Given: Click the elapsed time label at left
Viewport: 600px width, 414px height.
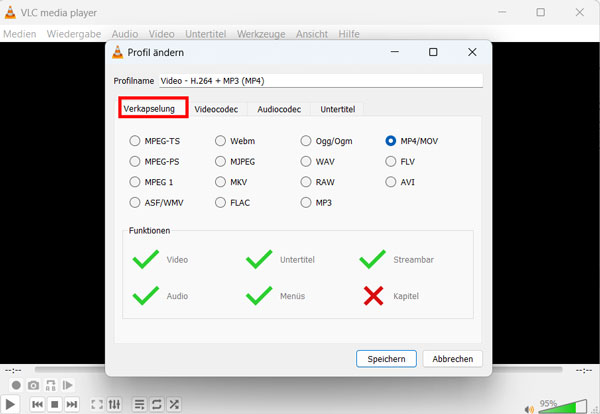Looking at the screenshot, I should [x=13, y=370].
